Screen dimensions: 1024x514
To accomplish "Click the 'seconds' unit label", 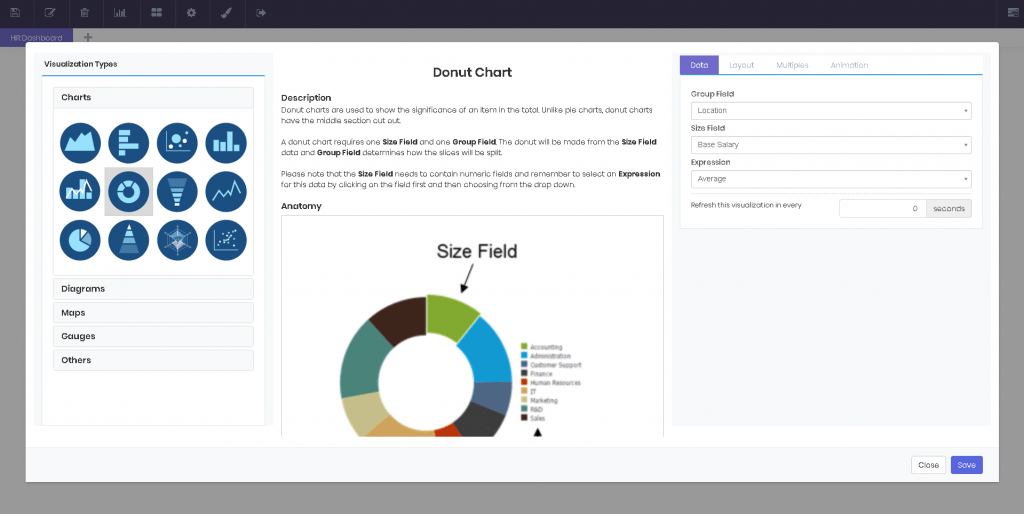I will (x=948, y=208).
